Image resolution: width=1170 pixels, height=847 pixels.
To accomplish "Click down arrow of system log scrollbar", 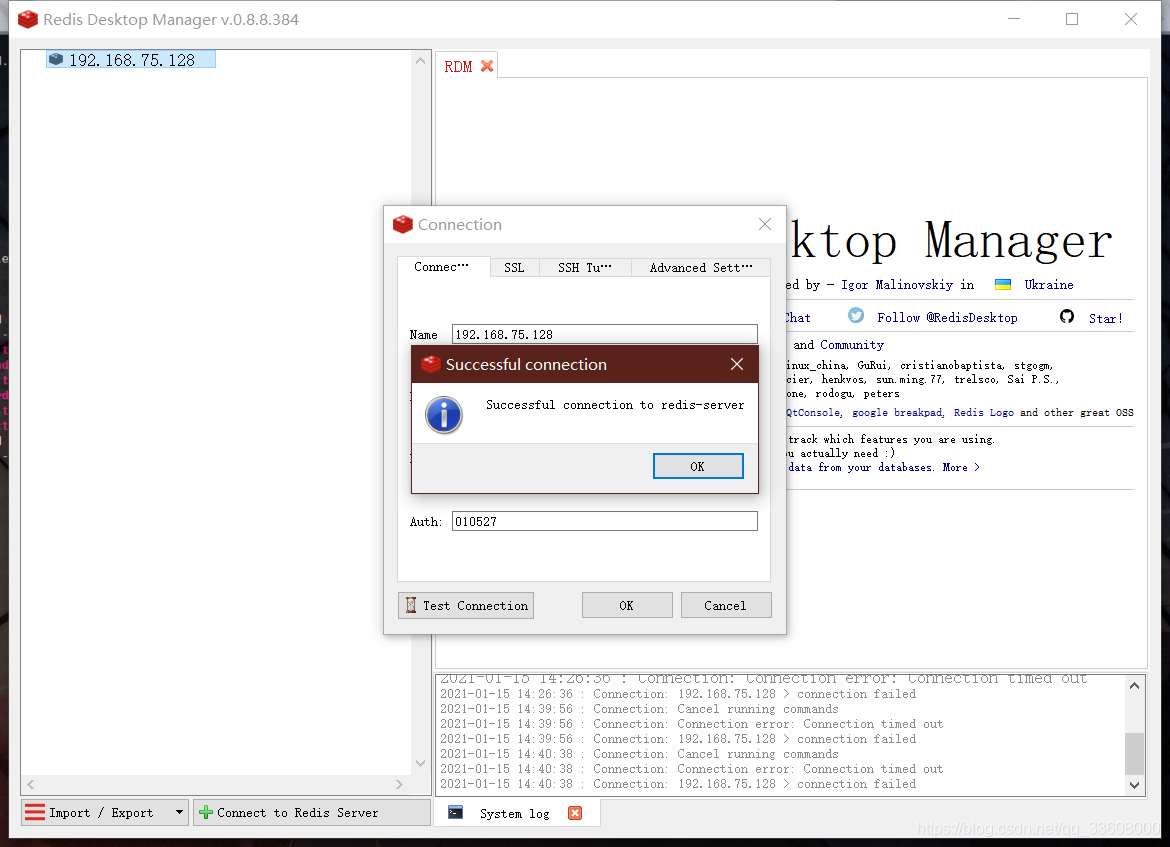I will pyautogui.click(x=1134, y=785).
